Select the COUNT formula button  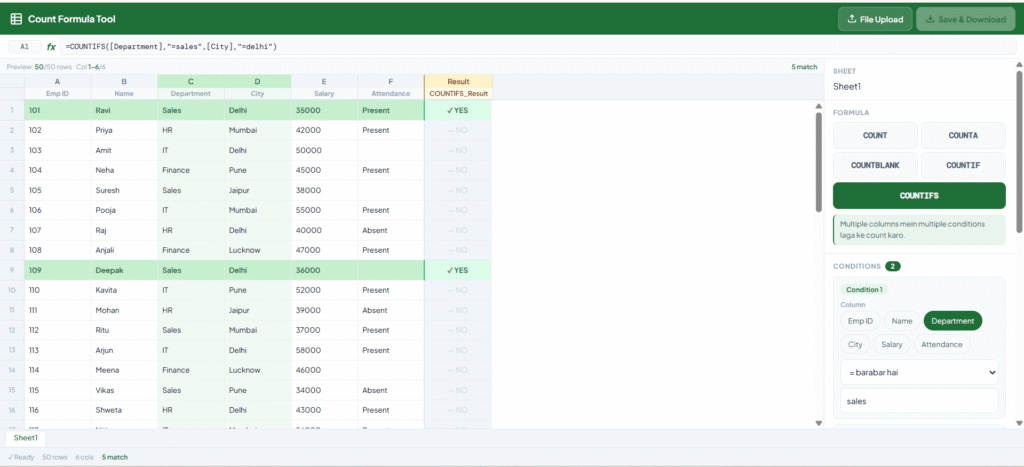[x=875, y=135]
